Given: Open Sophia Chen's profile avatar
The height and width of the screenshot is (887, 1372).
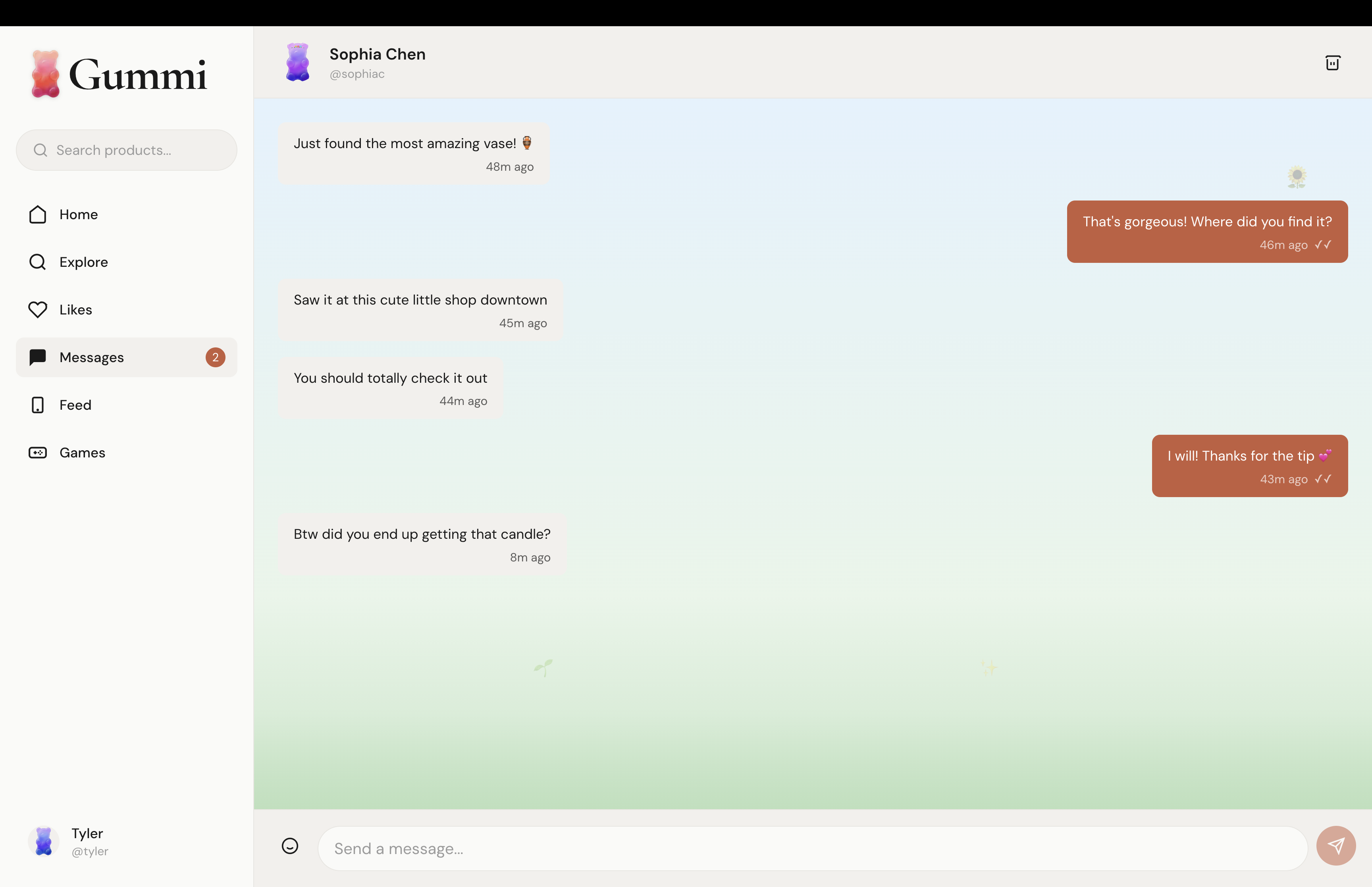Looking at the screenshot, I should click(298, 62).
